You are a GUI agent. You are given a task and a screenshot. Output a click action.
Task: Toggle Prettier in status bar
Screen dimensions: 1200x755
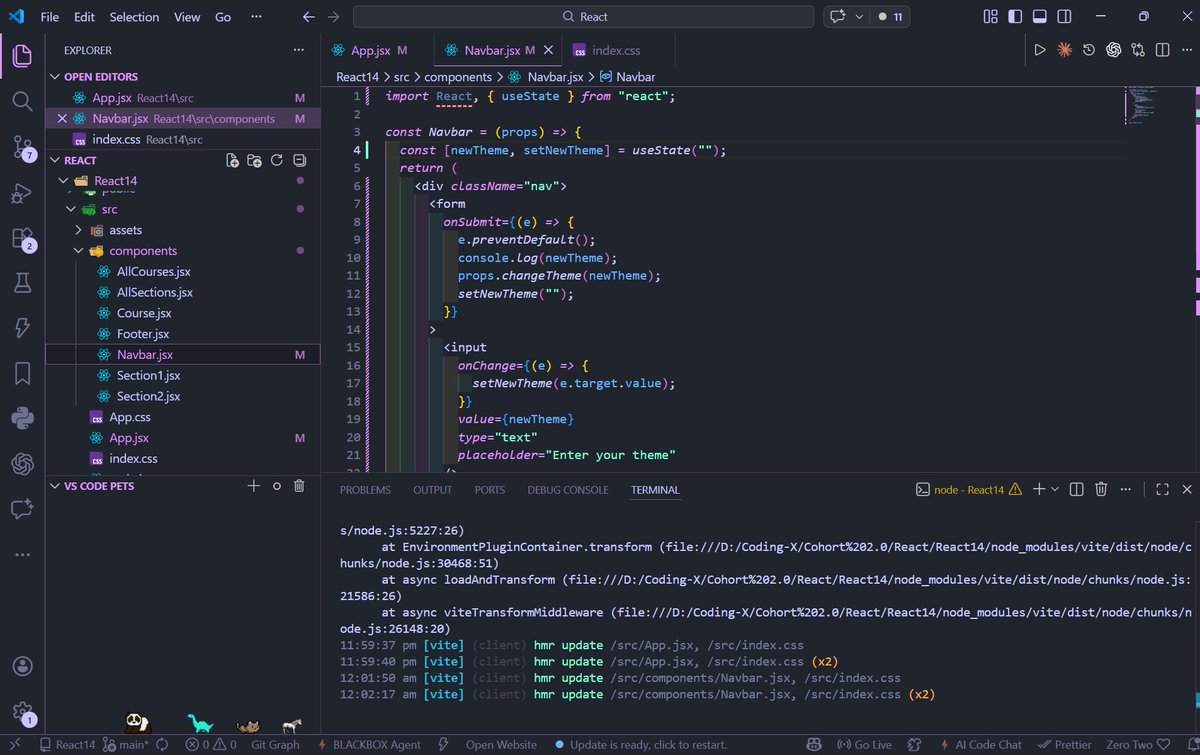[x=1066, y=744]
